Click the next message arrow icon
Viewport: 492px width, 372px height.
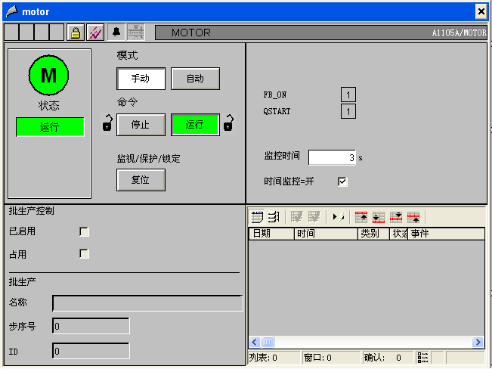coord(396,217)
